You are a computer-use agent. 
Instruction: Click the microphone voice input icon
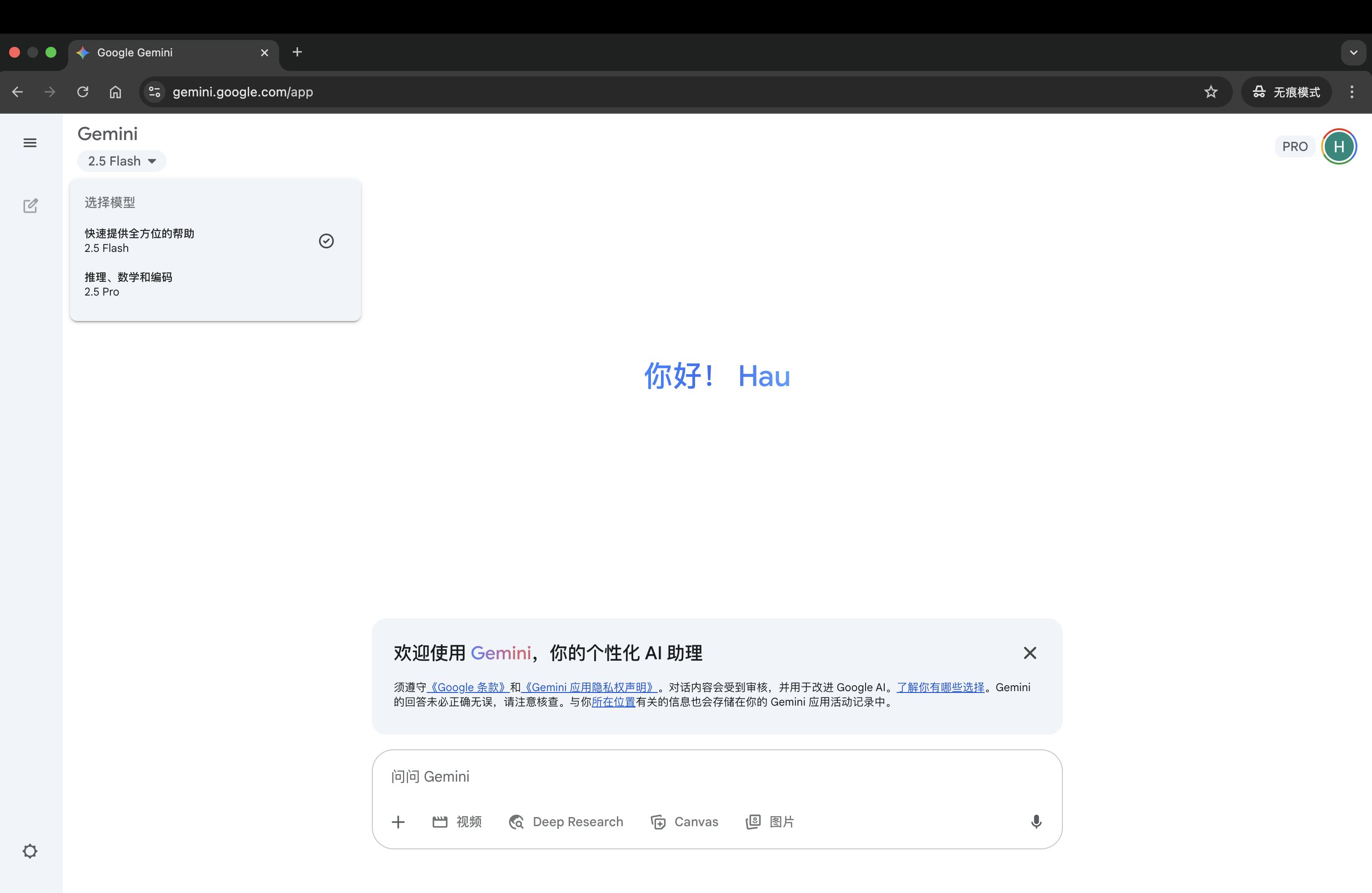1036,822
